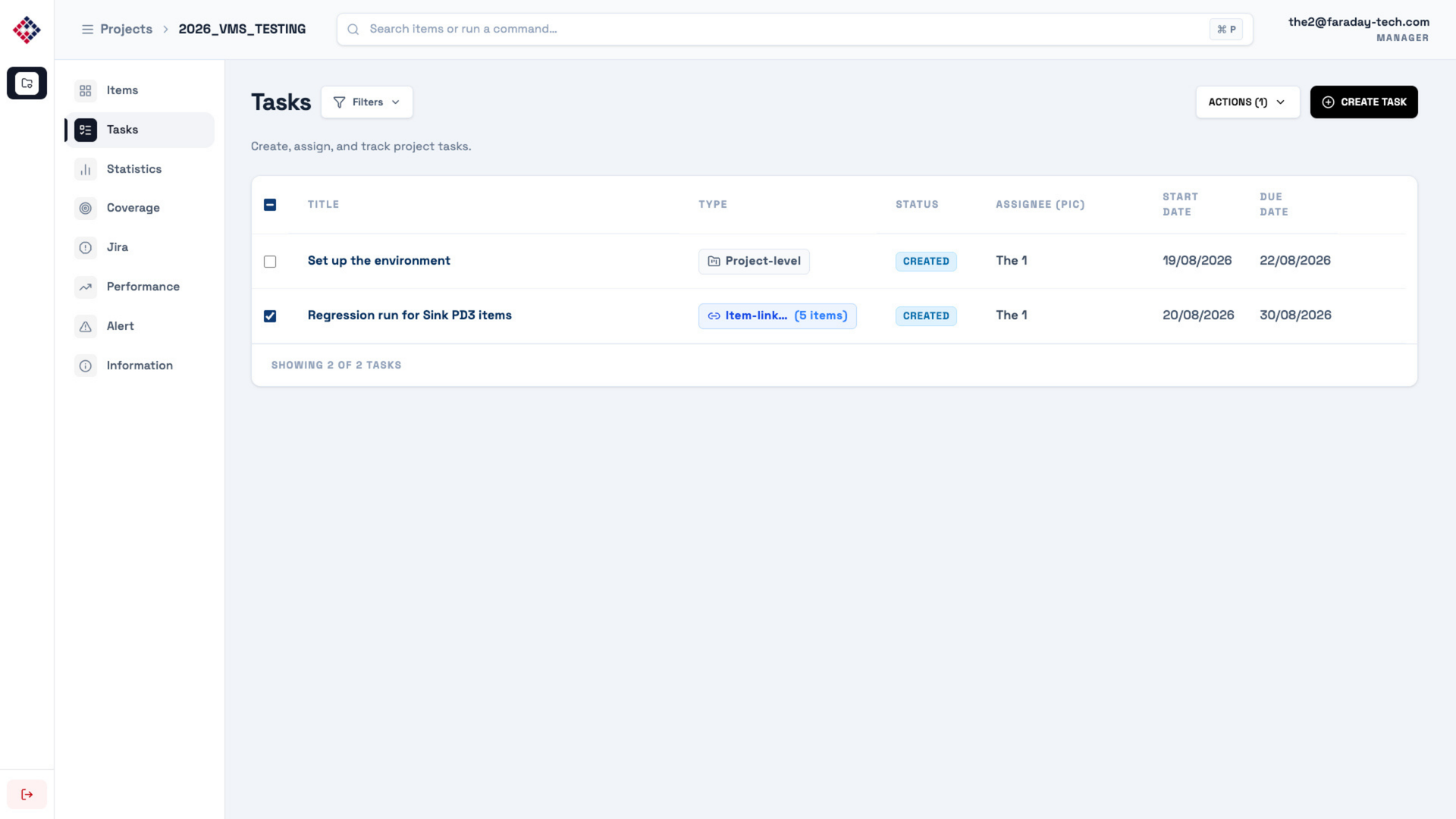The height and width of the screenshot is (819, 1456).
Task: Click the logout icon at bottom left
Action: [x=27, y=794]
